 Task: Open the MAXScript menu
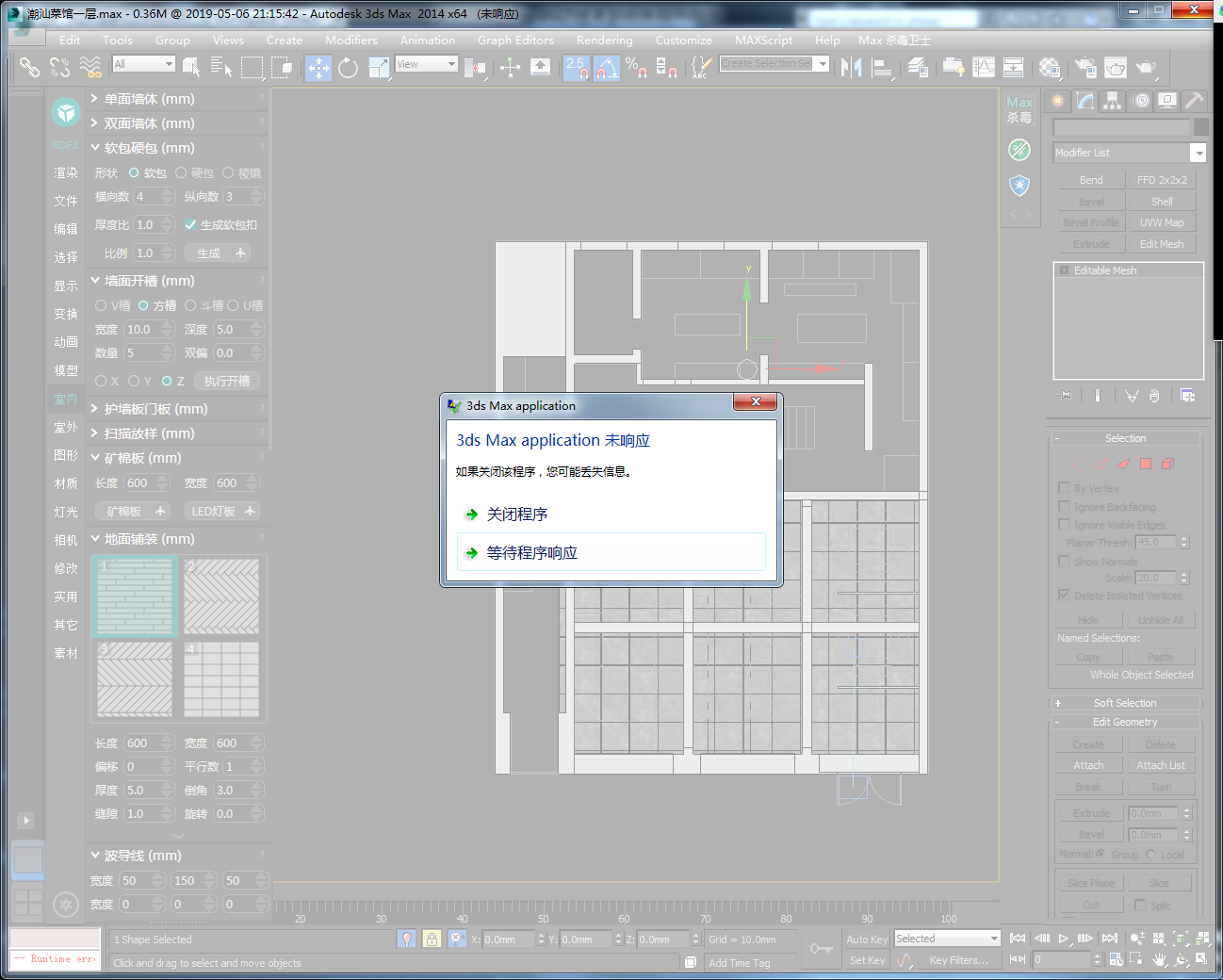(763, 40)
